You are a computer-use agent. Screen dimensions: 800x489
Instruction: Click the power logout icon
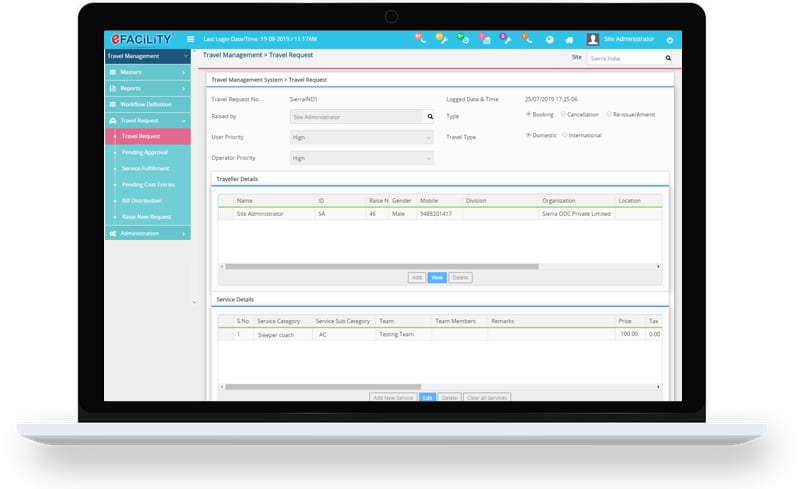click(x=669, y=39)
